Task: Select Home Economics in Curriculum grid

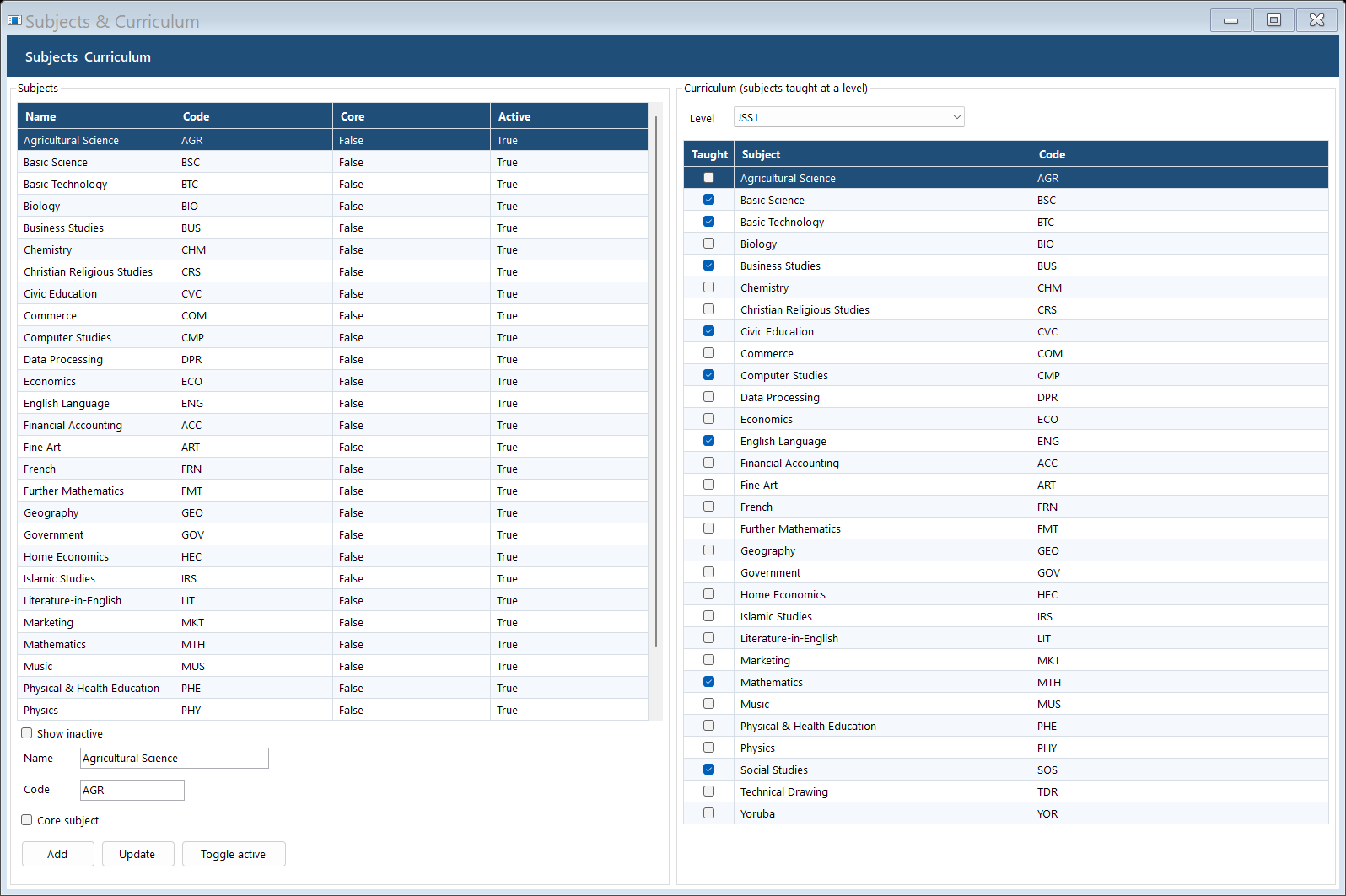Action: click(1006, 594)
